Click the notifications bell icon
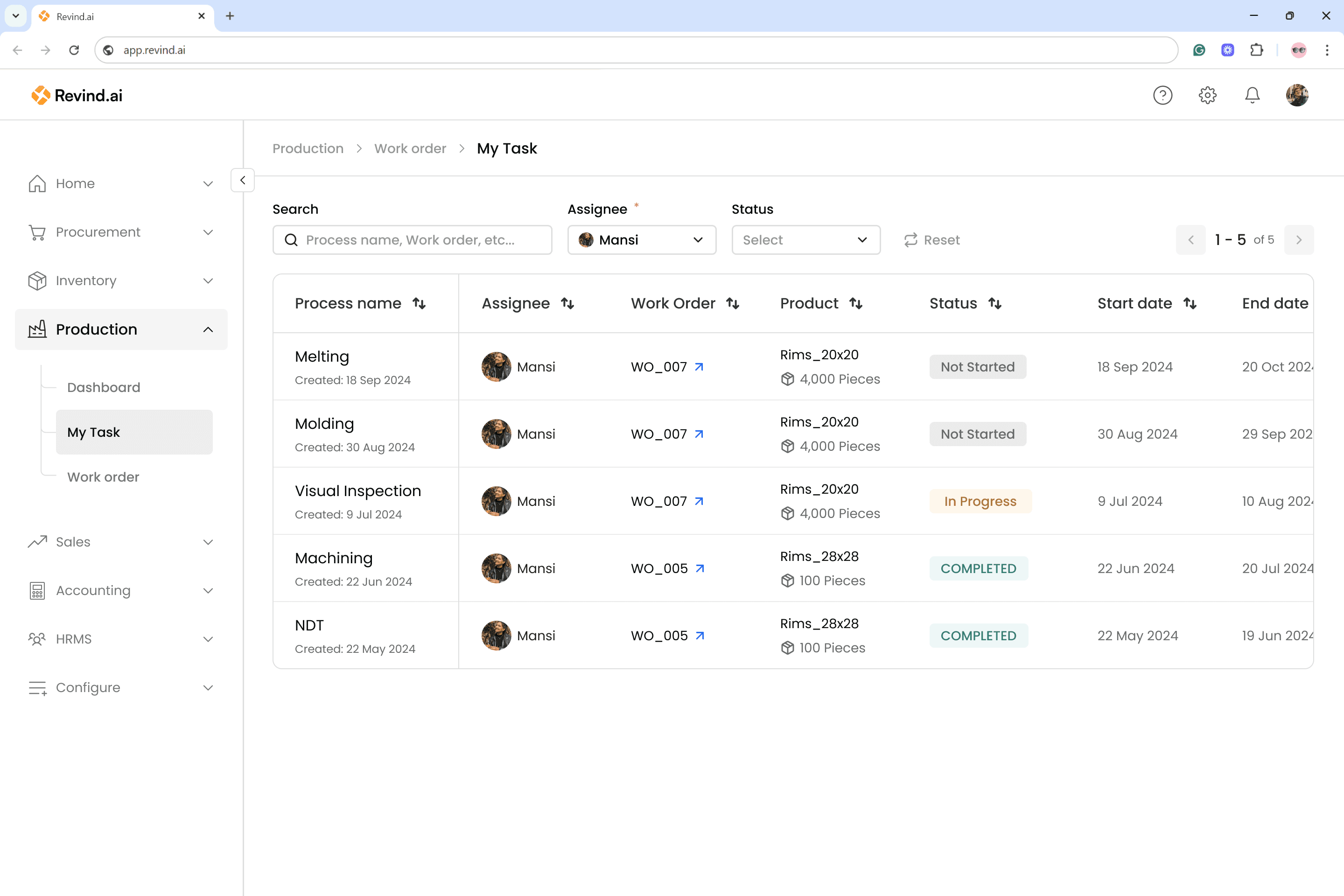Screen dimensions: 1344x896 [1252, 95]
